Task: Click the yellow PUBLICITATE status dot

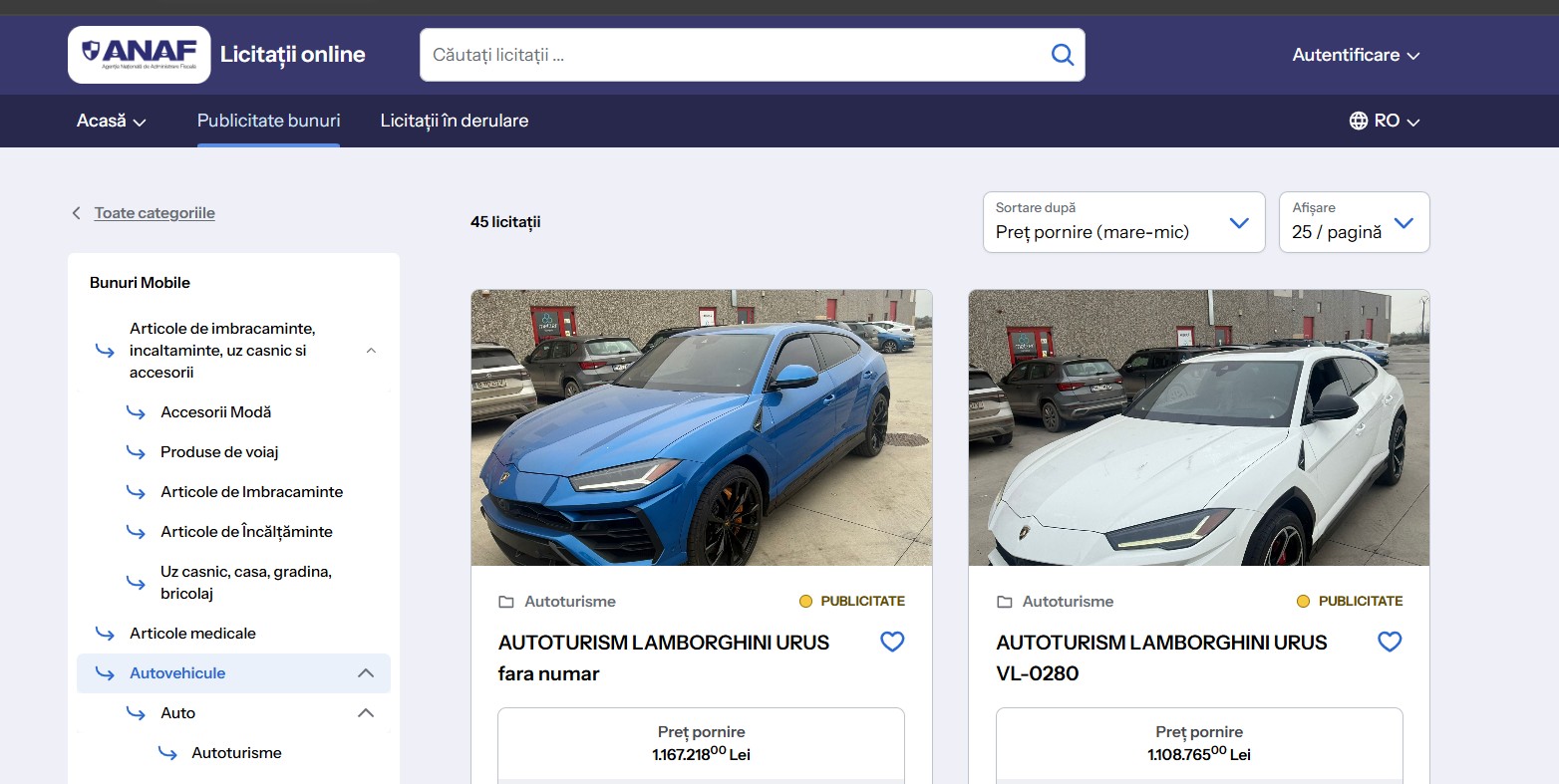Action: (805, 601)
